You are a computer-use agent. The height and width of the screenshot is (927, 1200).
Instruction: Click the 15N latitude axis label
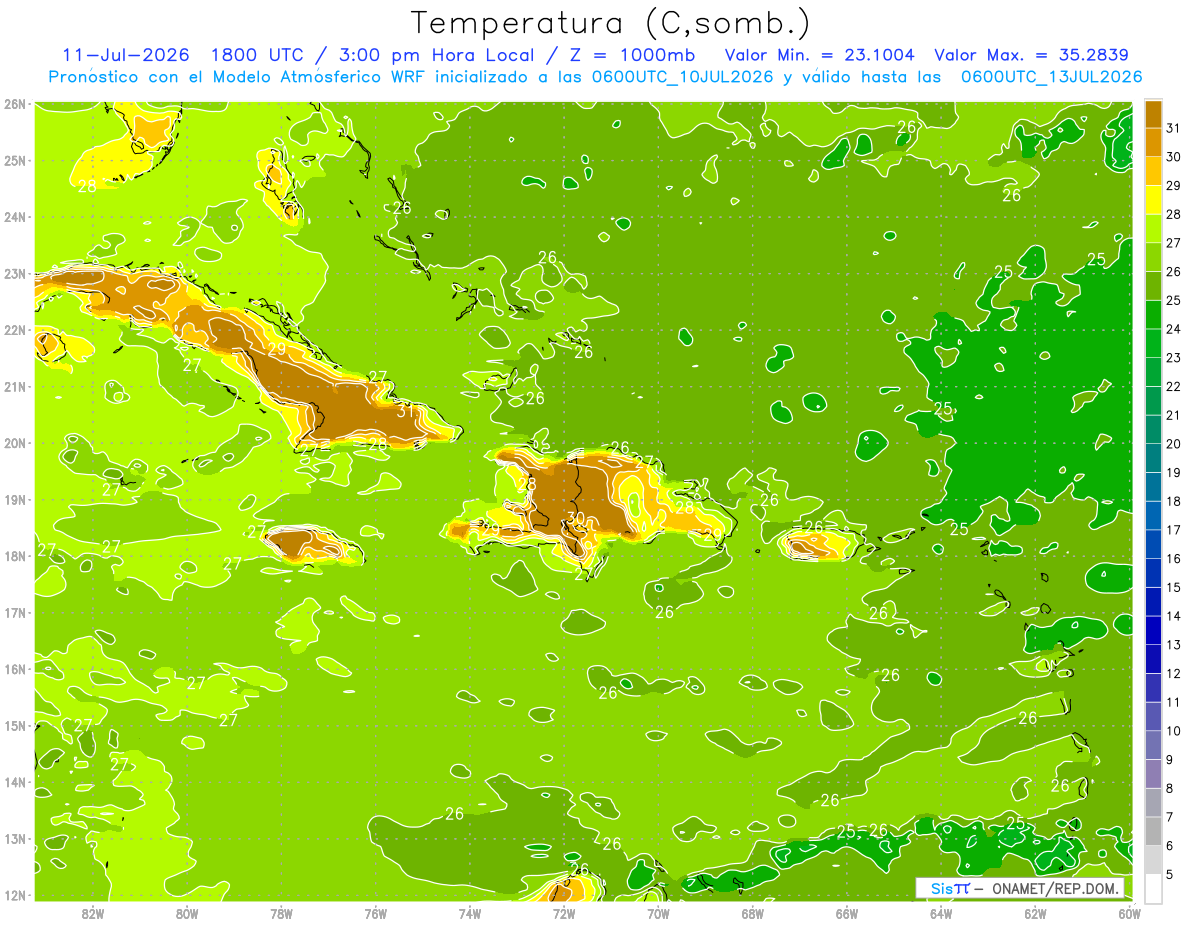(15, 725)
